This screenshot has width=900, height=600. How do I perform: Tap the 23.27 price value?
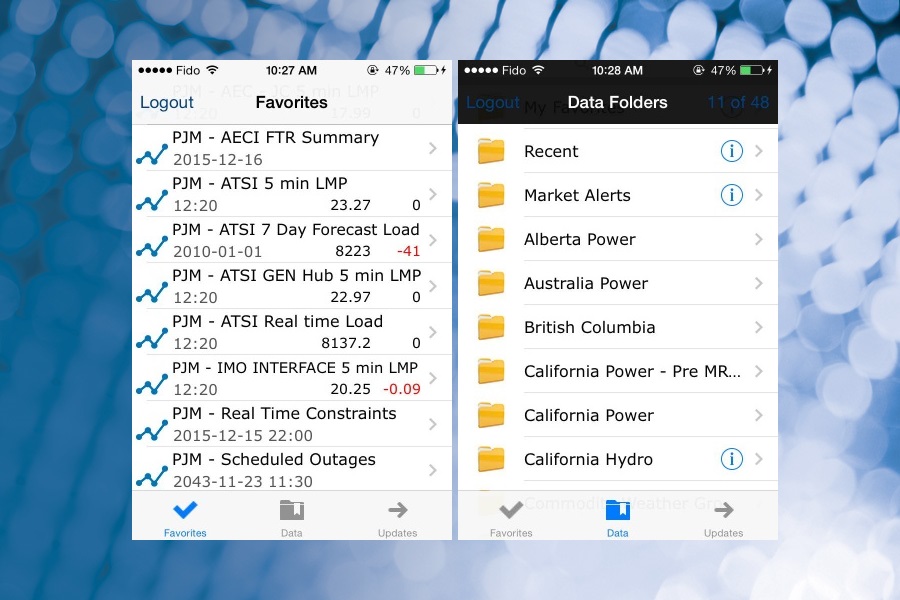tap(351, 205)
